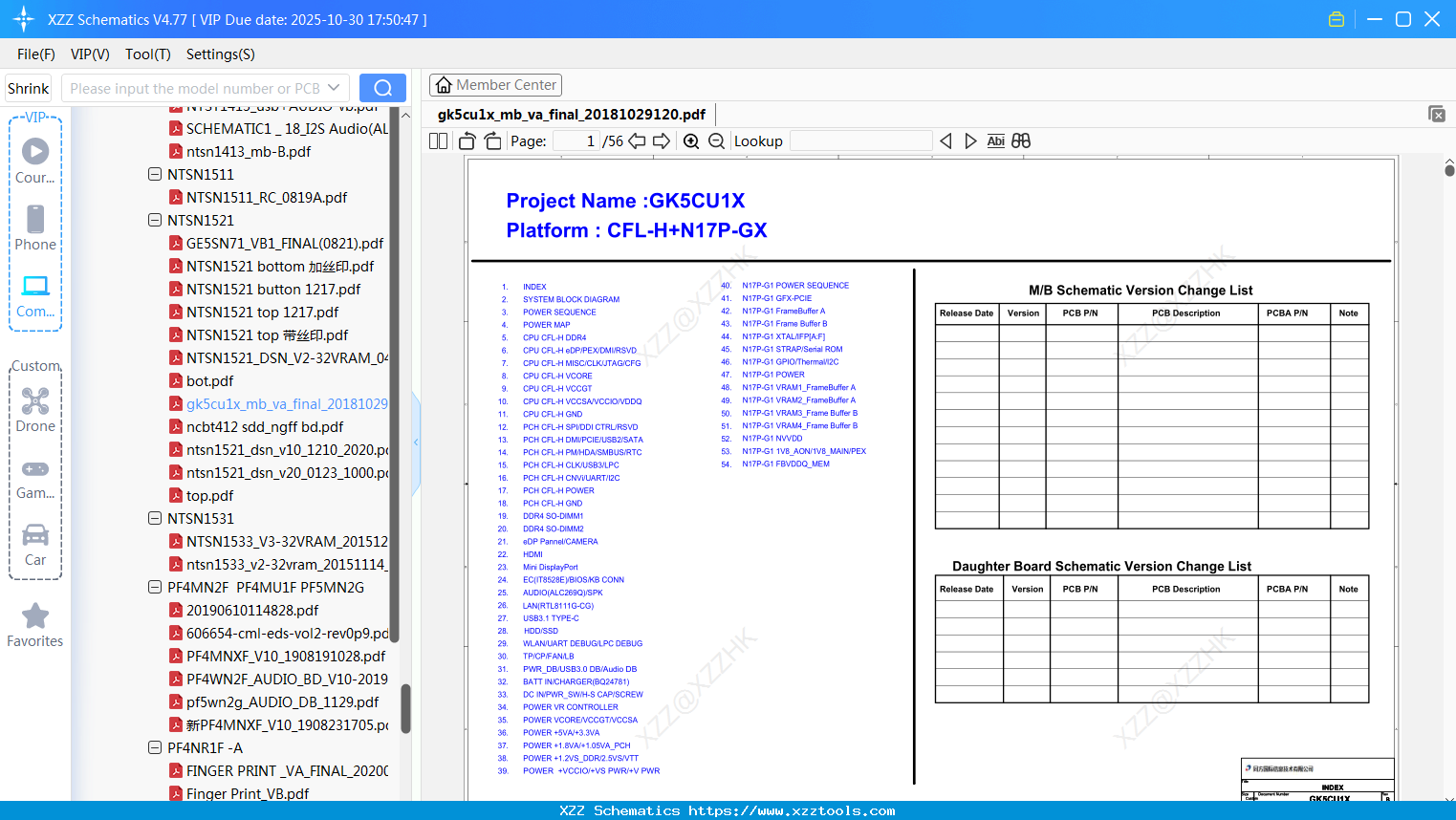Open the Courses category in sidebar
The image size is (1456, 820).
tap(35, 161)
